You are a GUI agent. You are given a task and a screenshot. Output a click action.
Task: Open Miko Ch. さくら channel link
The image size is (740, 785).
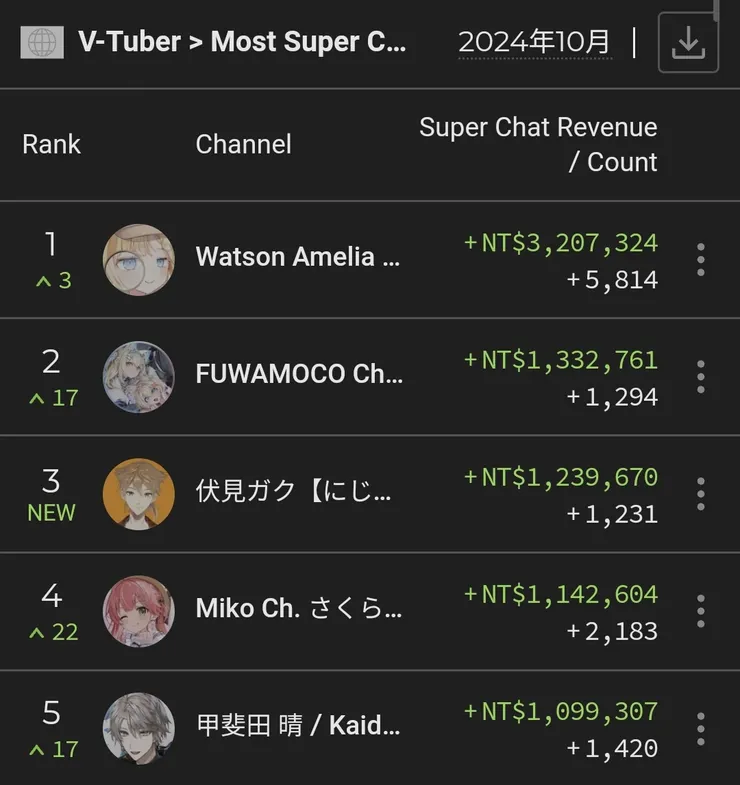298,609
